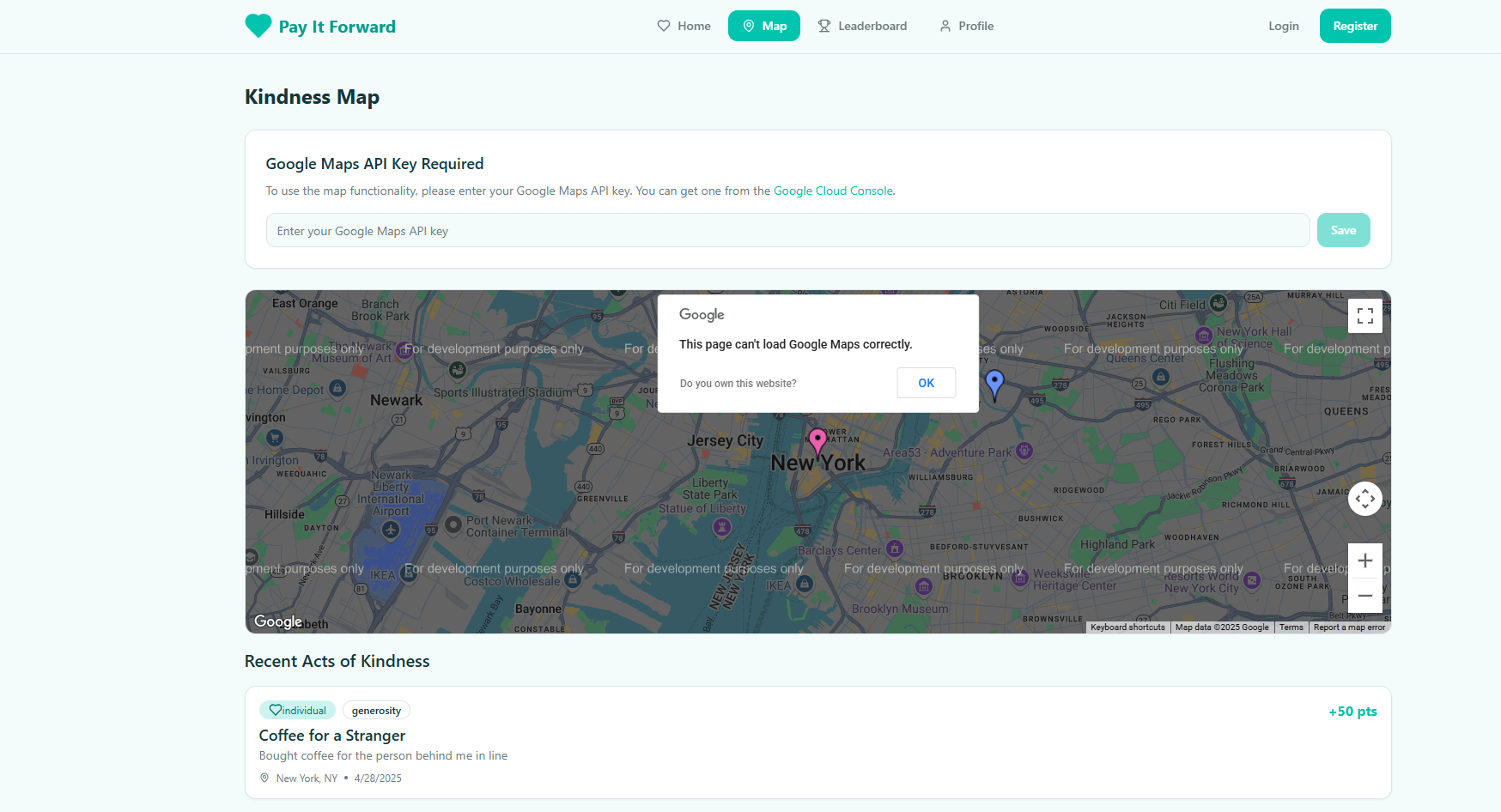1501x812 pixels.
Task: Click the Map data ©2025 Google label
Action: [x=1222, y=627]
